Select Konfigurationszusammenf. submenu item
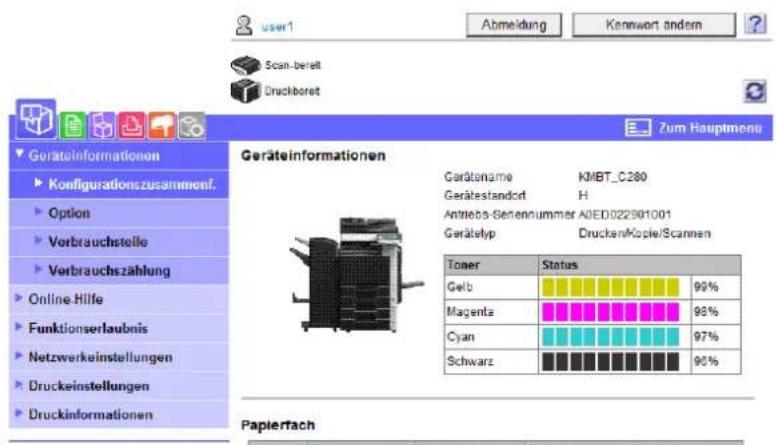 coord(119,185)
